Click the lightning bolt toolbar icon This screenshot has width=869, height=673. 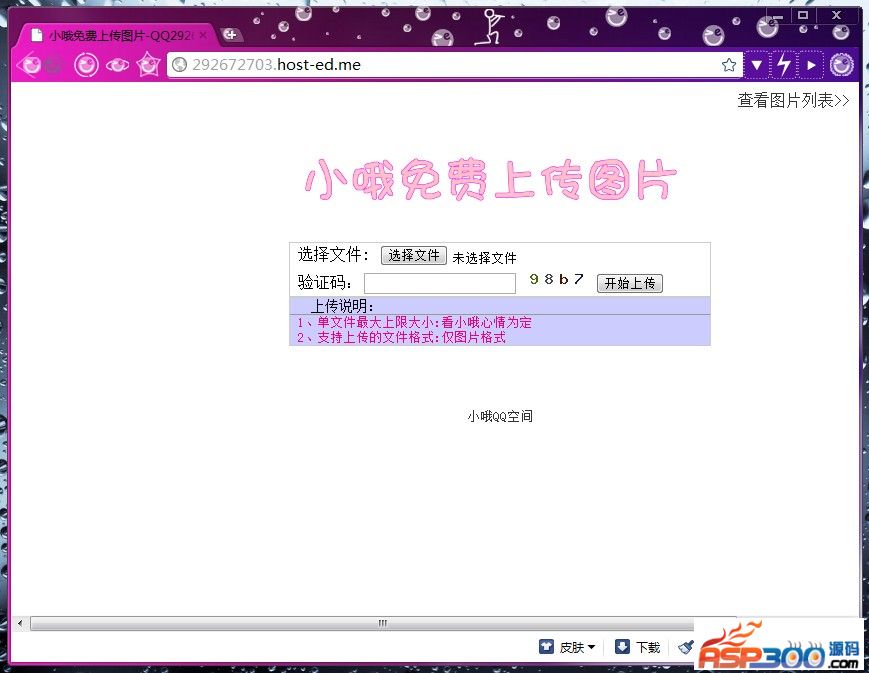(784, 65)
